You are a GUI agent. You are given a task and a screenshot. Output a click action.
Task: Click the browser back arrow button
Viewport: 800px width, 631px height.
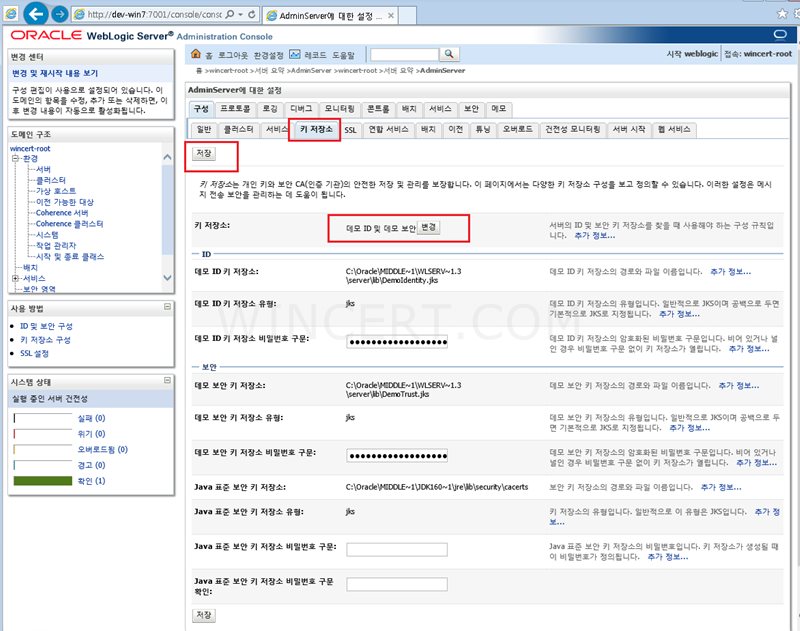tap(36, 14)
